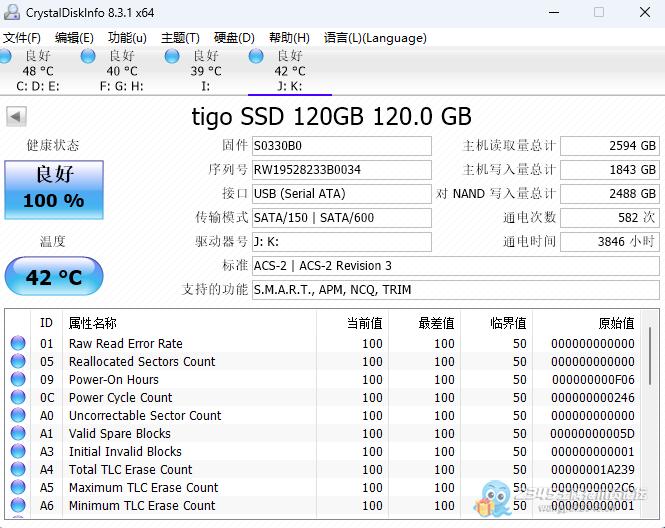
Task: Click the status icon for Minimum TLC Erase Count
Action: [18, 505]
